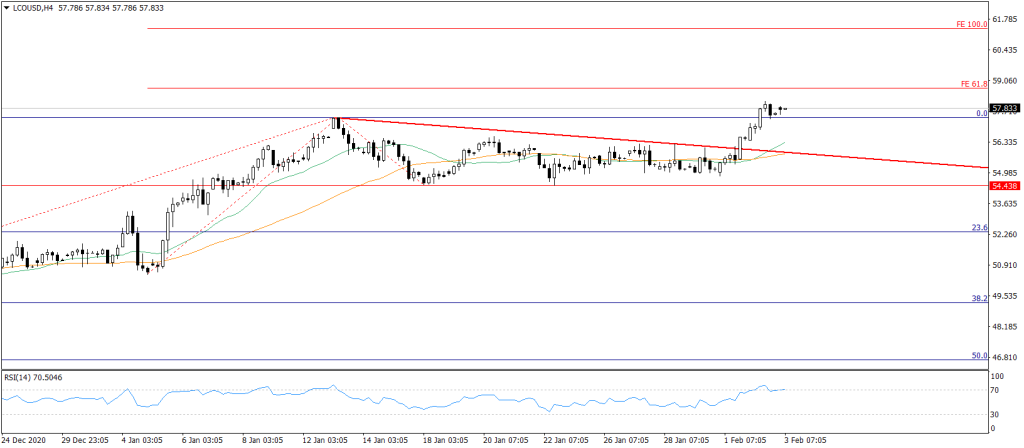Click the red 54.438 price tag
The image size is (1024, 448).
pos(1004,186)
